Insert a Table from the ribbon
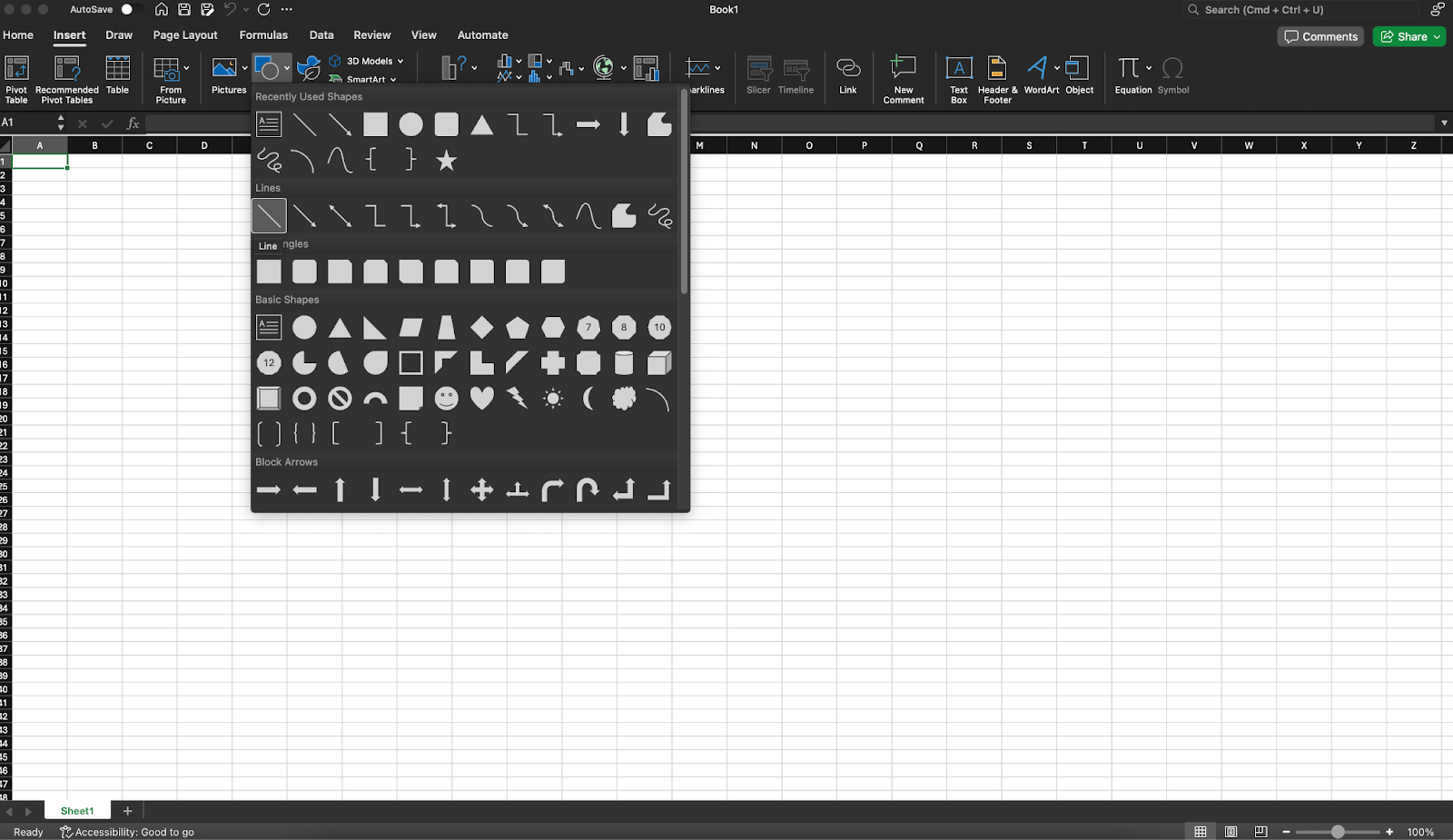 pyautogui.click(x=117, y=78)
